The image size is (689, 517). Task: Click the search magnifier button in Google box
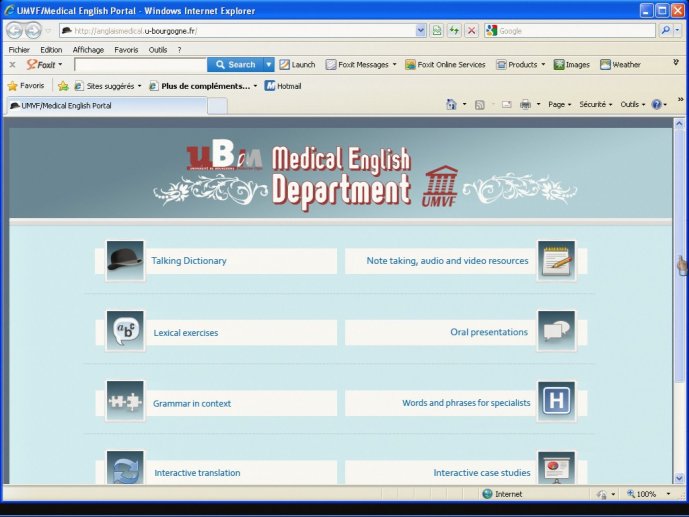pos(665,31)
